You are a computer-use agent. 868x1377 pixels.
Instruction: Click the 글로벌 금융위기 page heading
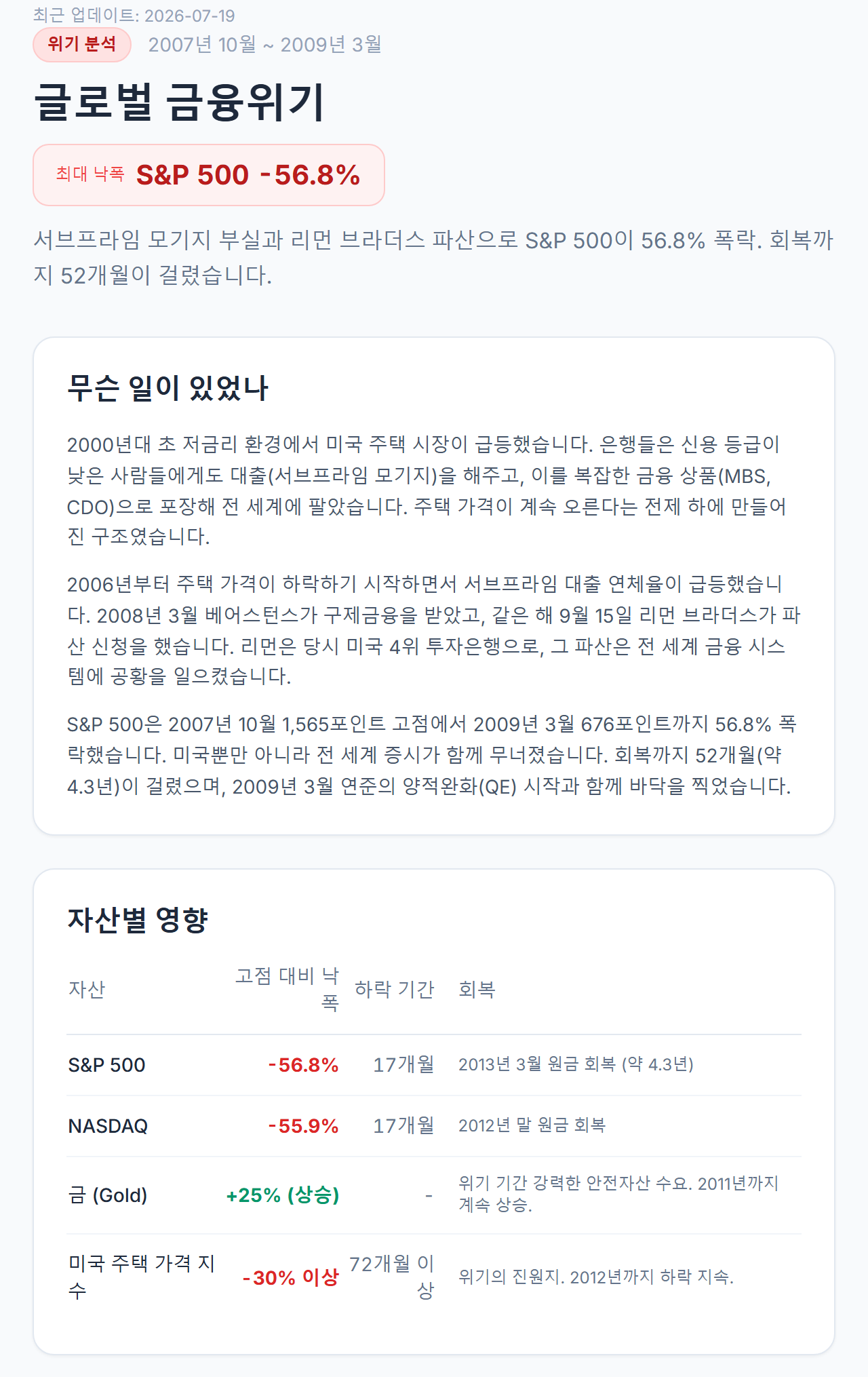(x=180, y=102)
